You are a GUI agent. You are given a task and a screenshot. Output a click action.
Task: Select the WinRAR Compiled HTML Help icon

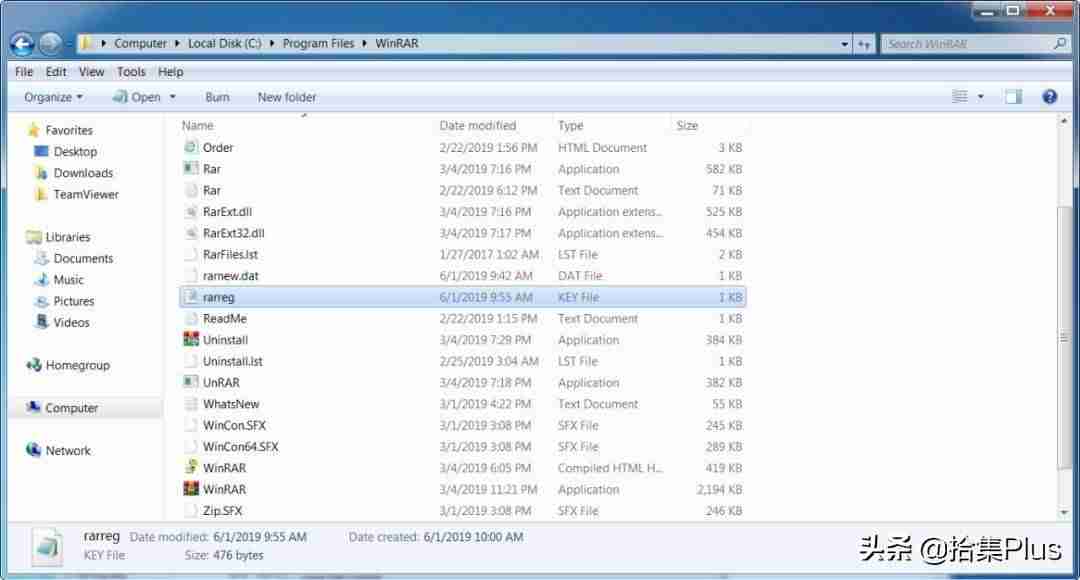coord(191,467)
